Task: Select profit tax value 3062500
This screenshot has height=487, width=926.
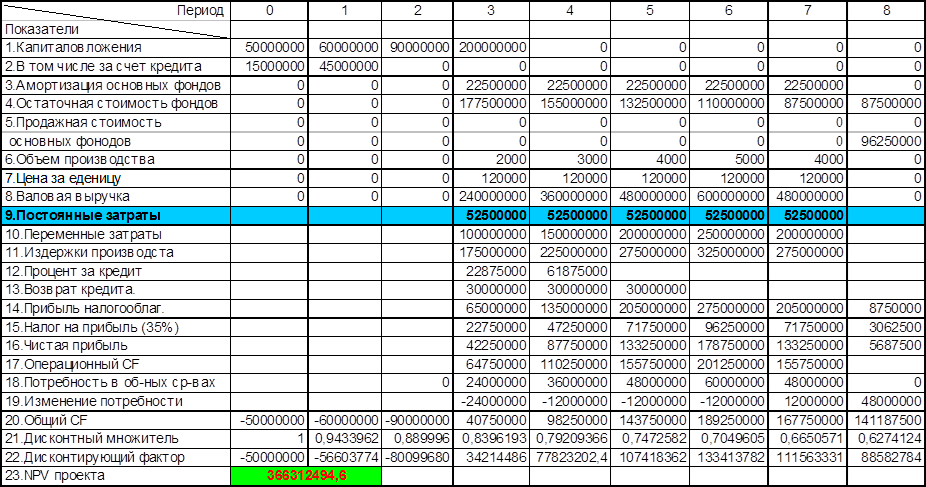Action: (x=894, y=327)
